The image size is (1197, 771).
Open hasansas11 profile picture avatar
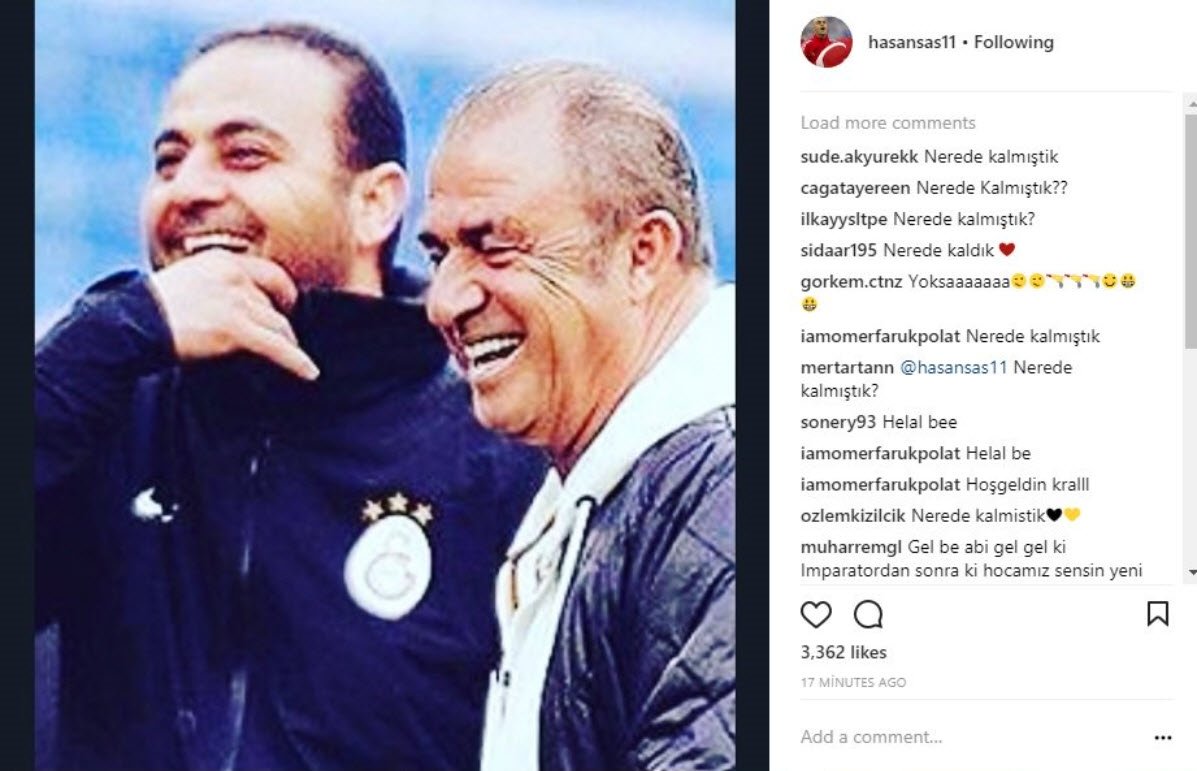pyautogui.click(x=826, y=42)
